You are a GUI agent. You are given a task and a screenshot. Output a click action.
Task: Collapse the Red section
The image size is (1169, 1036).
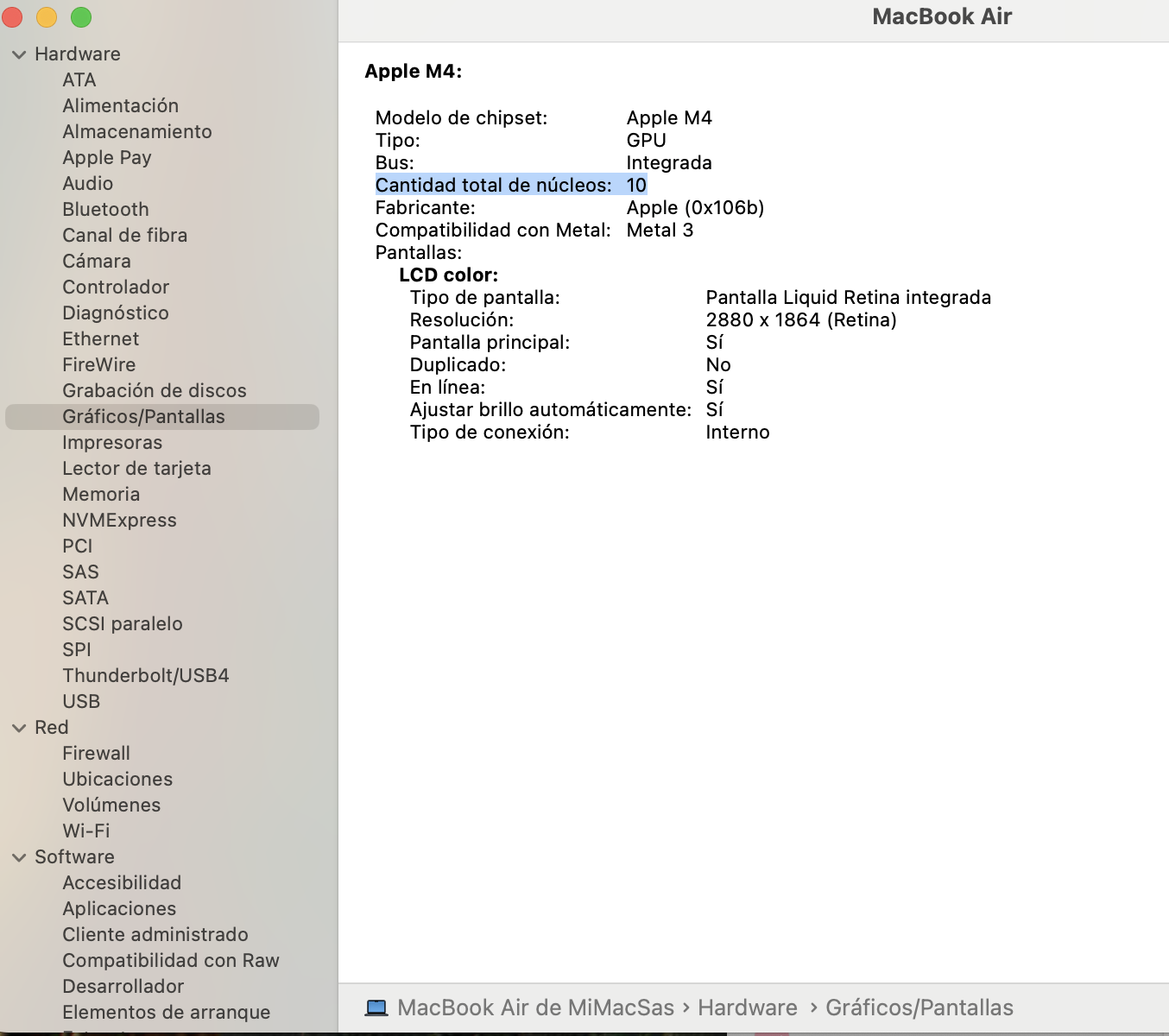coord(19,727)
